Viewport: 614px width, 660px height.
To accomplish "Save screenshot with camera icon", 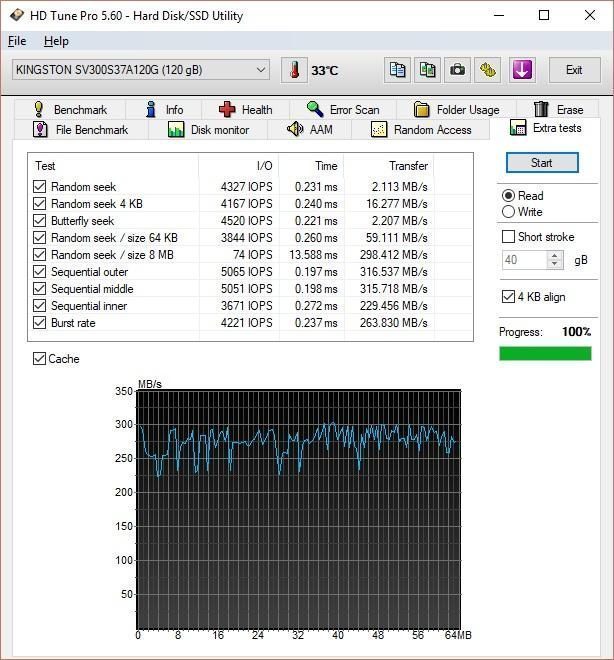I will 457,70.
